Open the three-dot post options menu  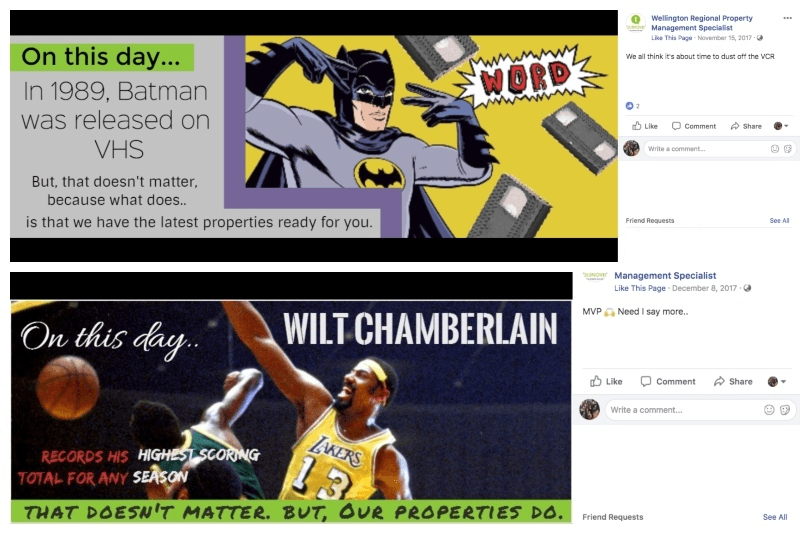[787, 18]
